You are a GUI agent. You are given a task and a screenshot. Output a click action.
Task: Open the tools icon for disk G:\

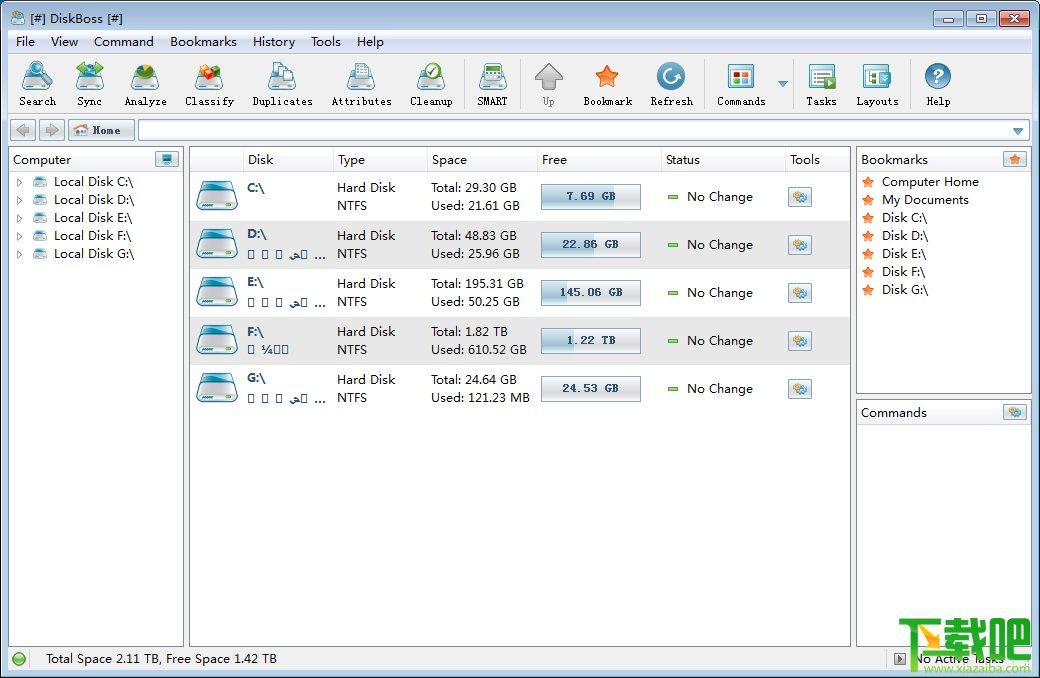(800, 389)
